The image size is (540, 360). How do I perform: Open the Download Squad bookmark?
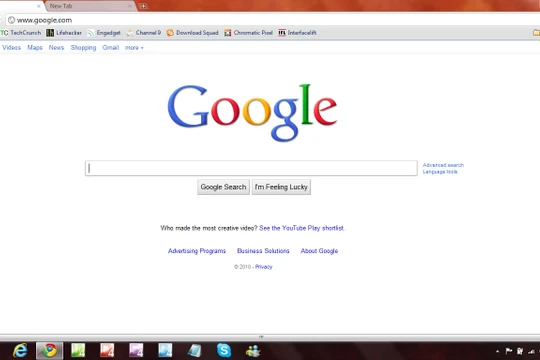tap(193, 33)
